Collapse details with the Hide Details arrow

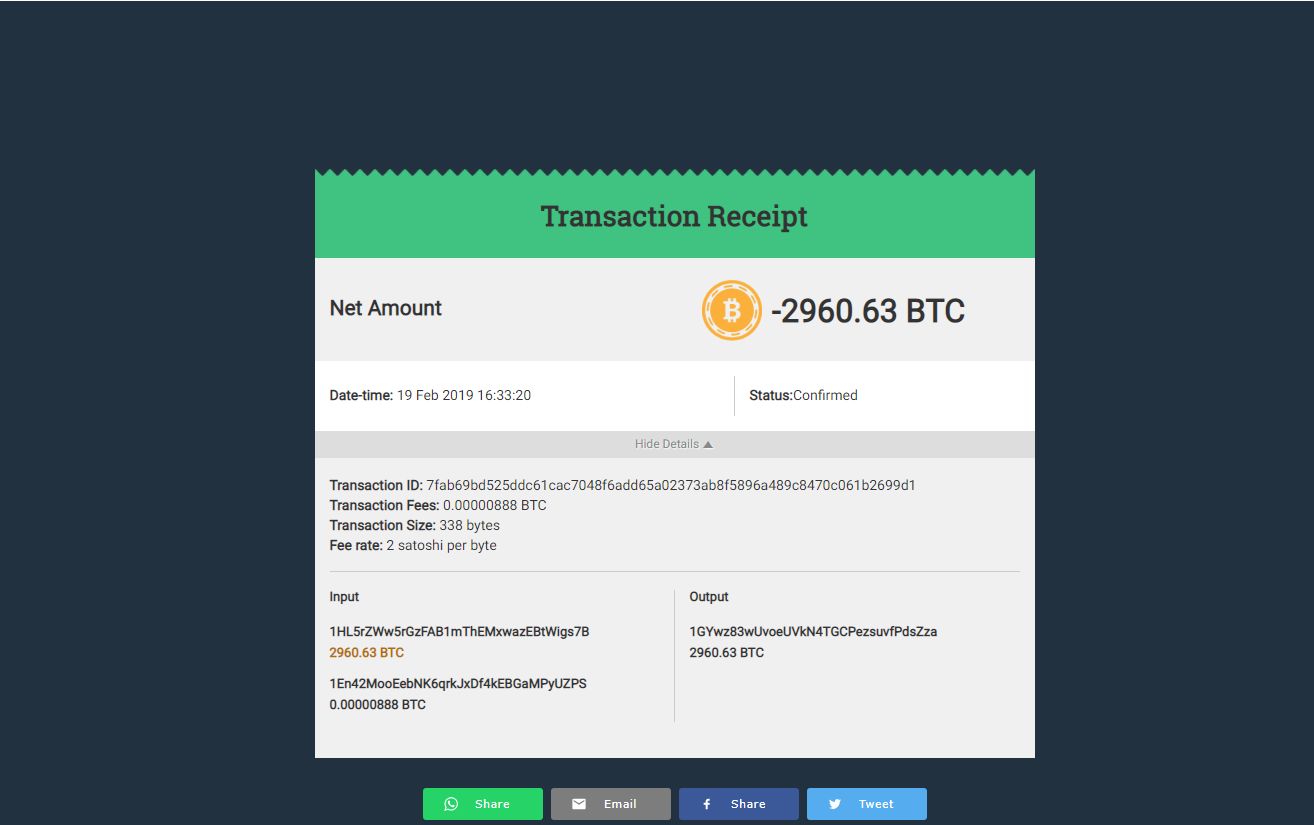point(708,444)
